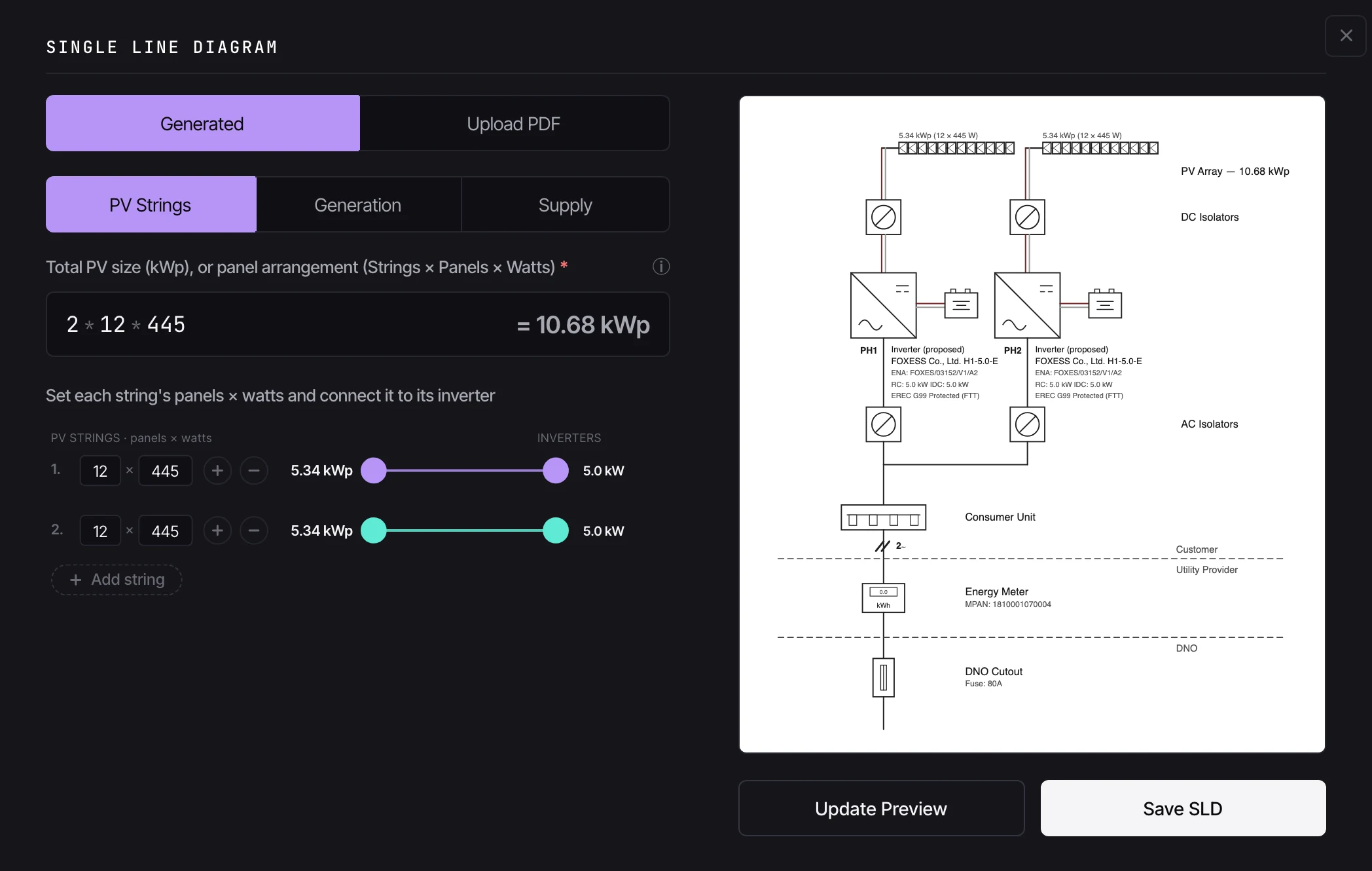This screenshot has width=1372, height=871.
Task: Click the 'MPAN: 1810001070004' label
Action: (1008, 604)
